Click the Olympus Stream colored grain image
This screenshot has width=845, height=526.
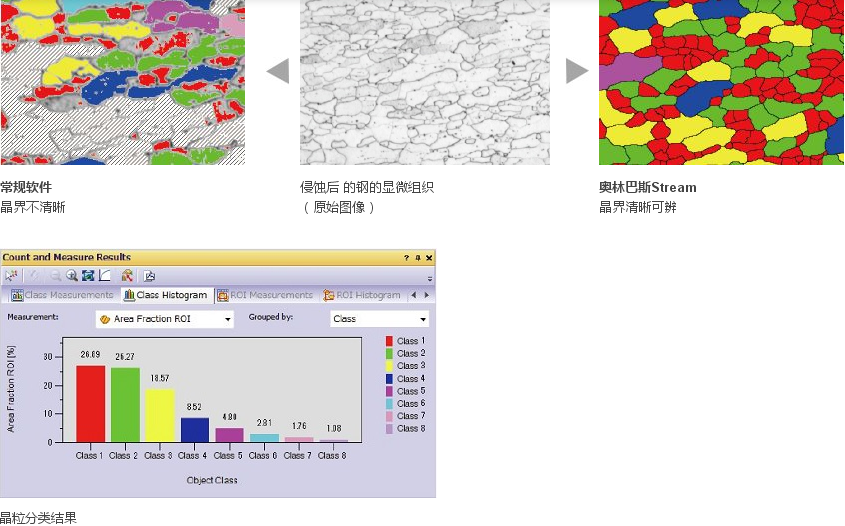point(721,82)
